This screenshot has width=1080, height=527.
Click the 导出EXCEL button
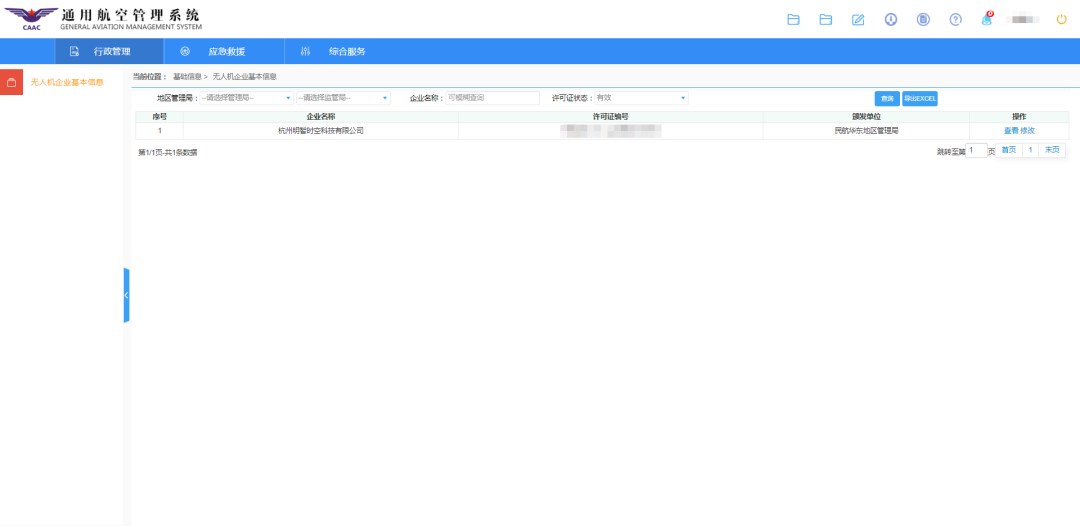click(x=920, y=98)
